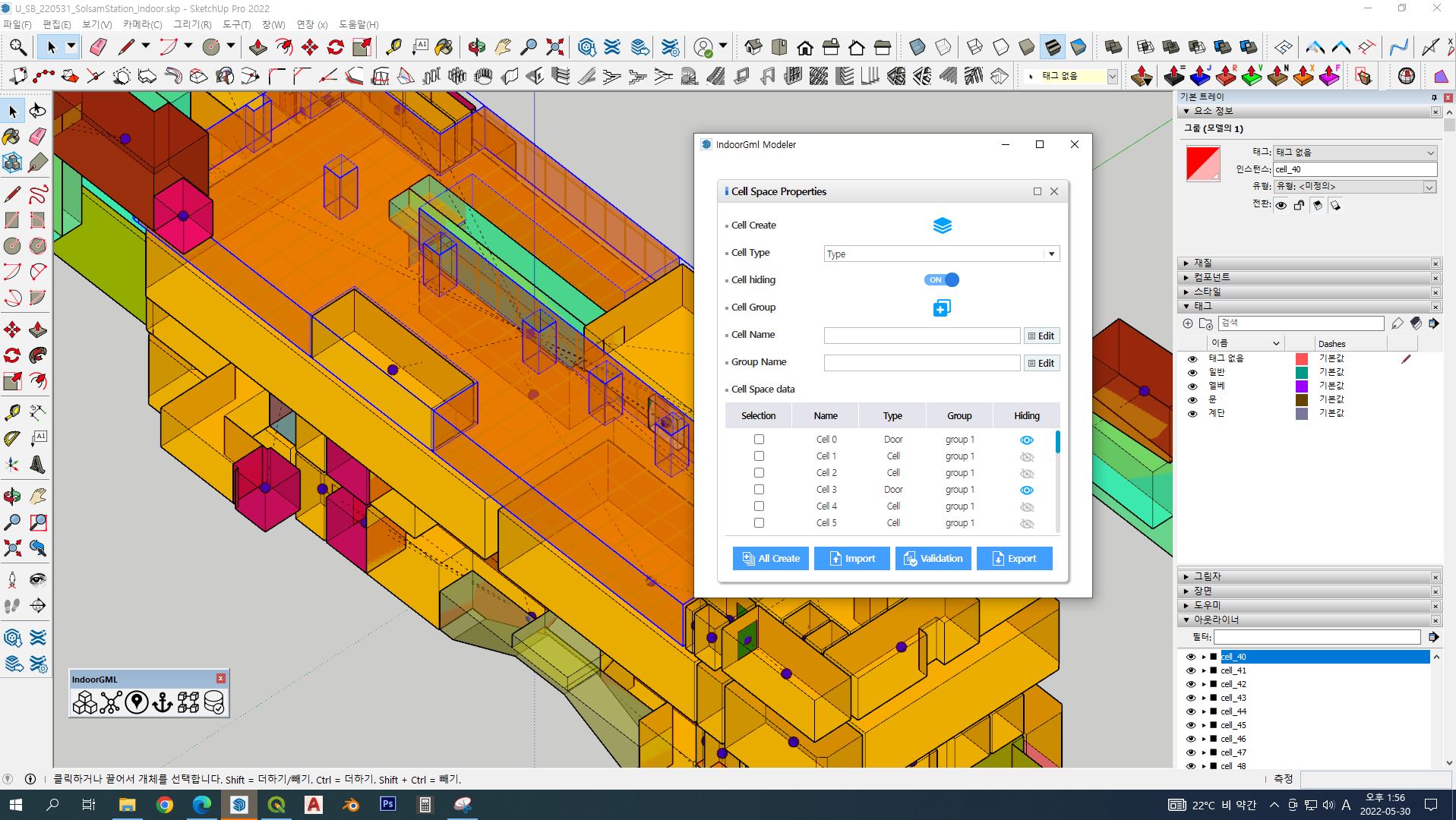
Task: Check the Selection box for Cell 0
Action: 759,440
